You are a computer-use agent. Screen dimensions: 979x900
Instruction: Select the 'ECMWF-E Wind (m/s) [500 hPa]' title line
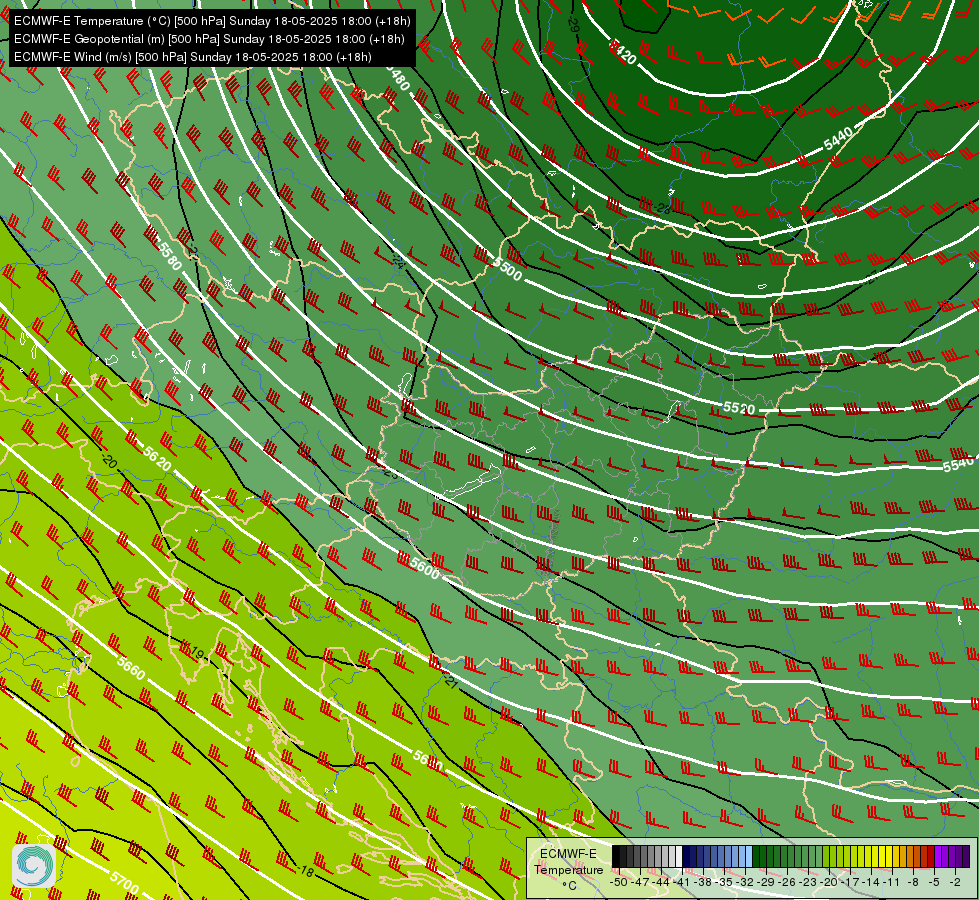coord(193,57)
